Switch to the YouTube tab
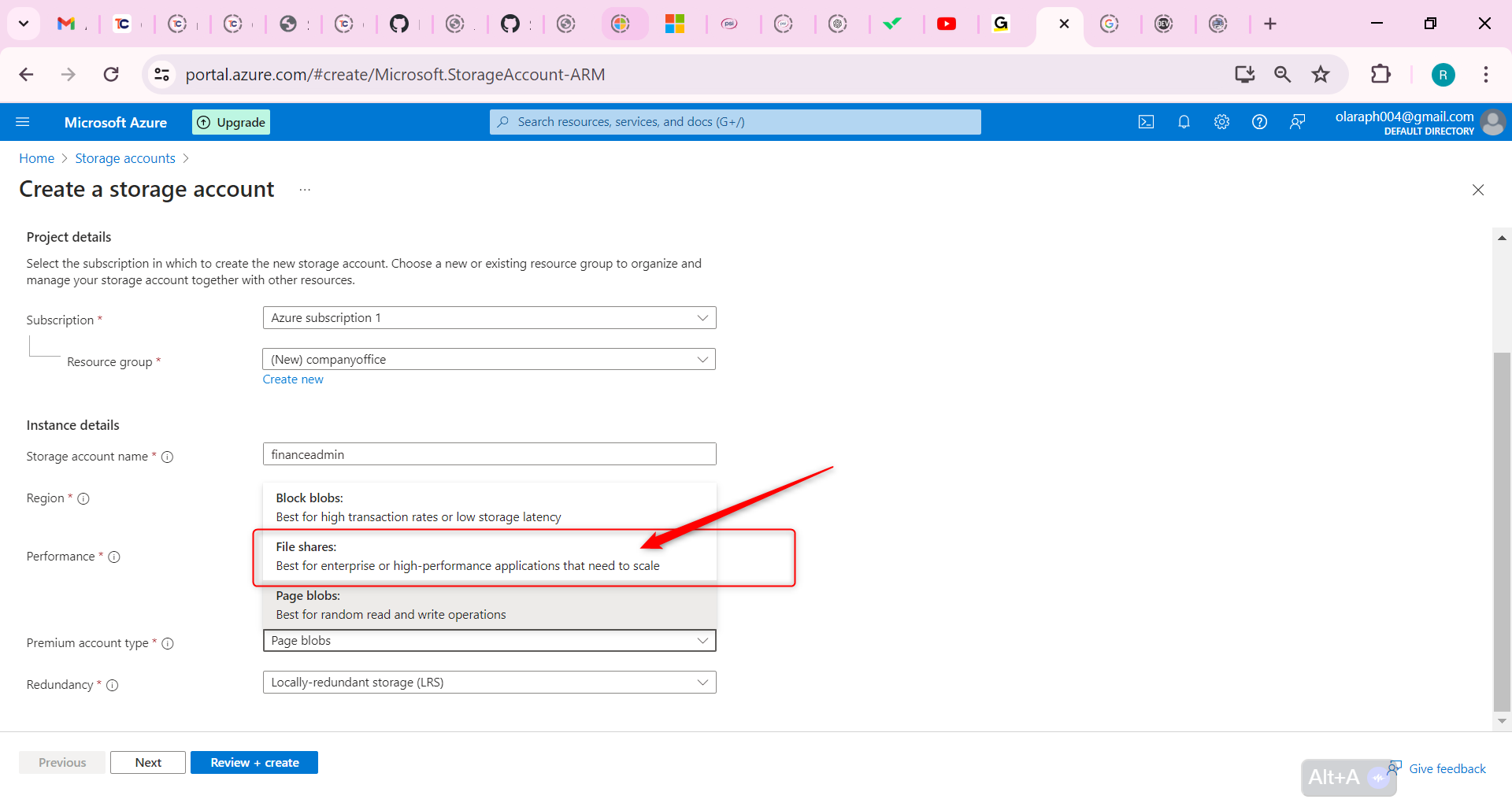 [947, 24]
